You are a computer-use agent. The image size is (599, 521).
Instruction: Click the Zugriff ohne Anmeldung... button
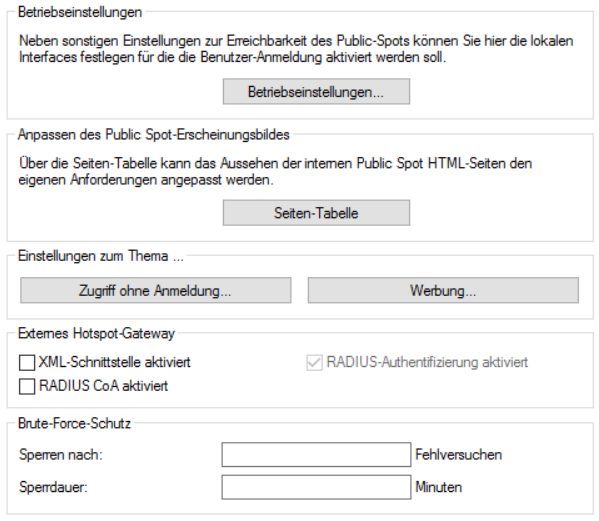[155, 291]
